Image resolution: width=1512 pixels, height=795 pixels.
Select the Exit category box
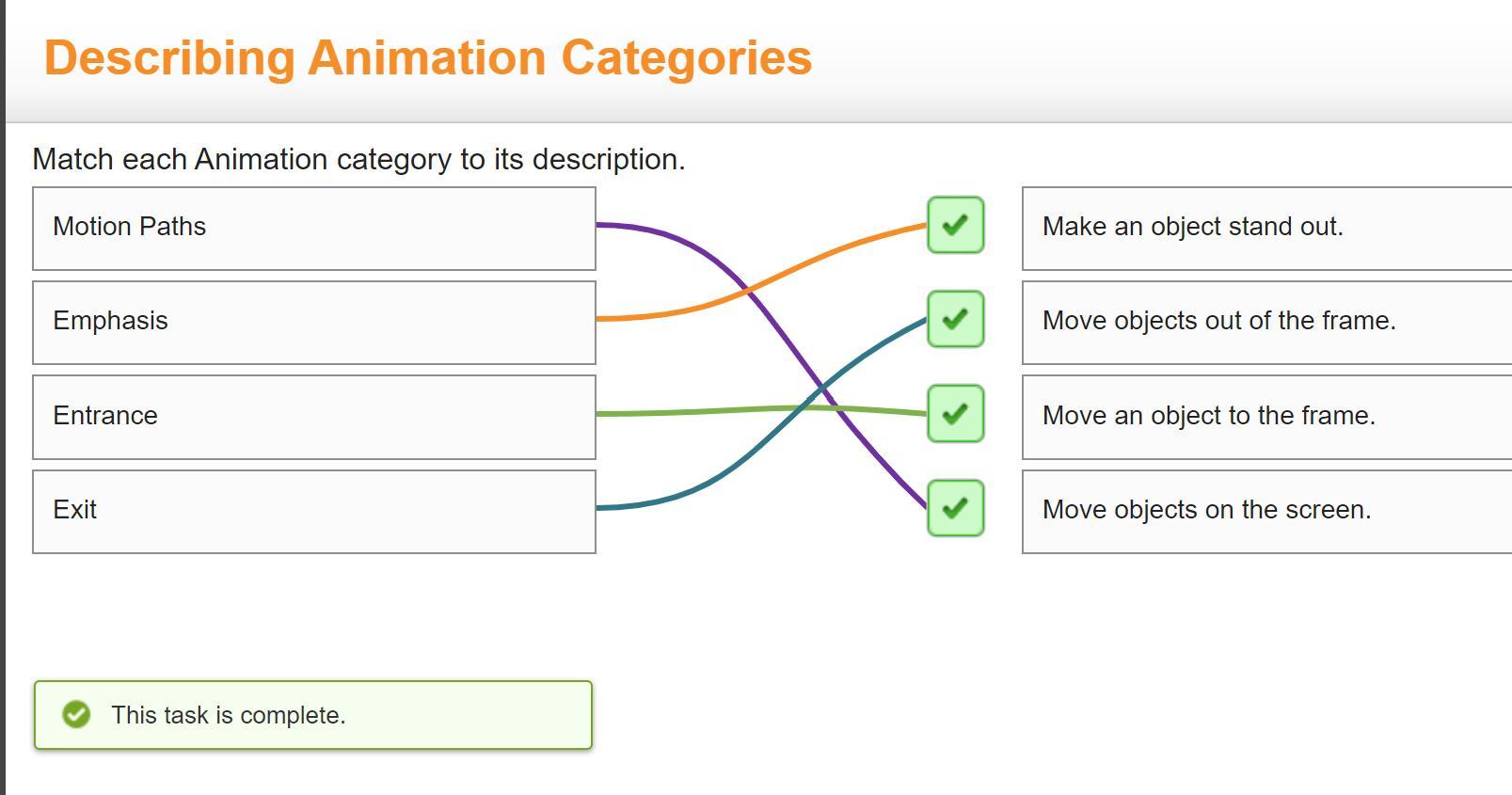(x=314, y=512)
